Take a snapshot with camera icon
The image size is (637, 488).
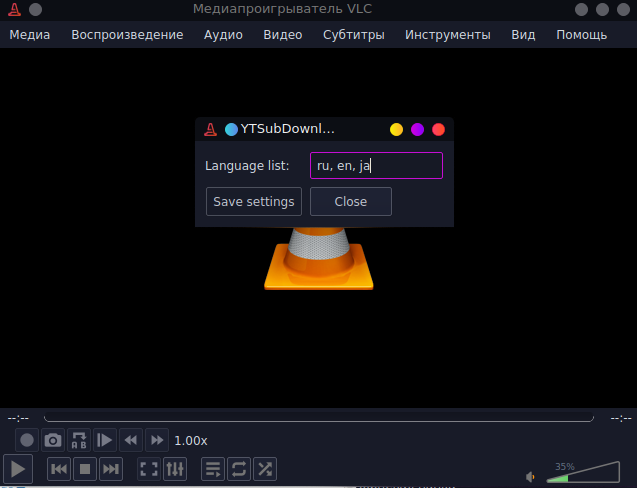pyautogui.click(x=53, y=440)
